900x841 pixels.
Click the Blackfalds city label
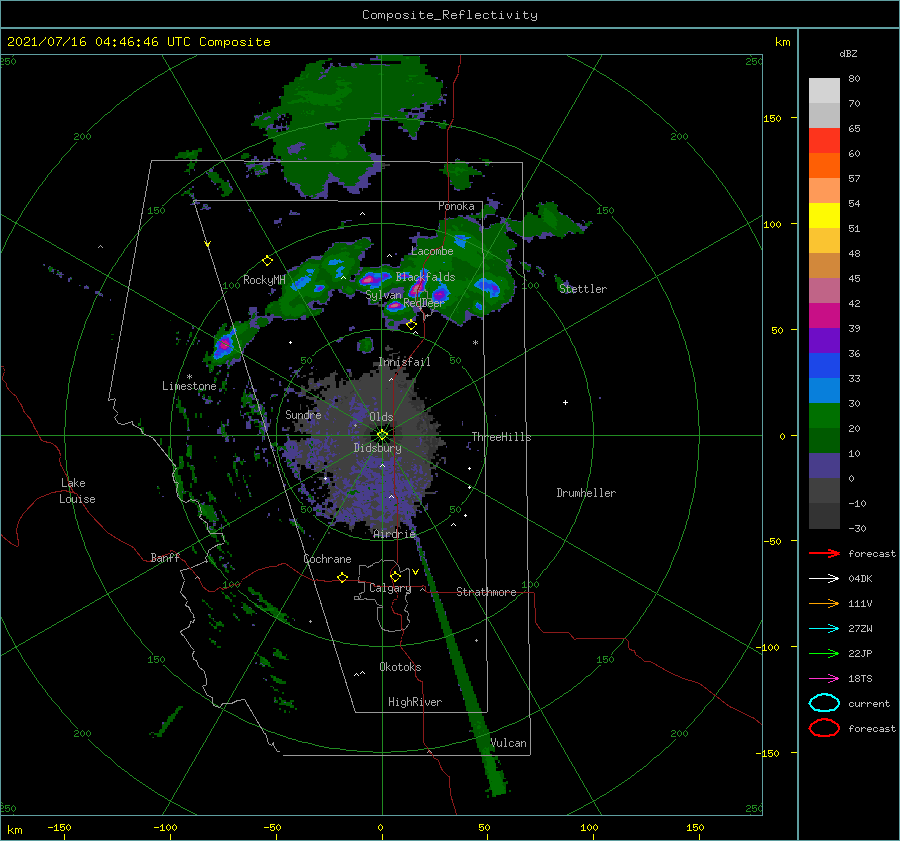(x=425, y=277)
